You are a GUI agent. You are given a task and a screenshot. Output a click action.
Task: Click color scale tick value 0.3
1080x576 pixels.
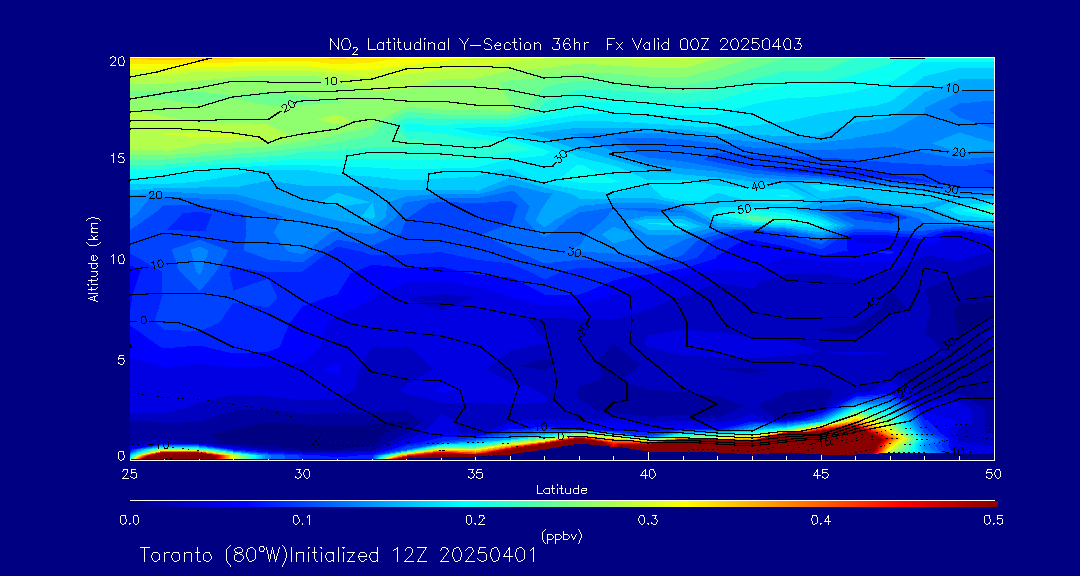click(648, 520)
